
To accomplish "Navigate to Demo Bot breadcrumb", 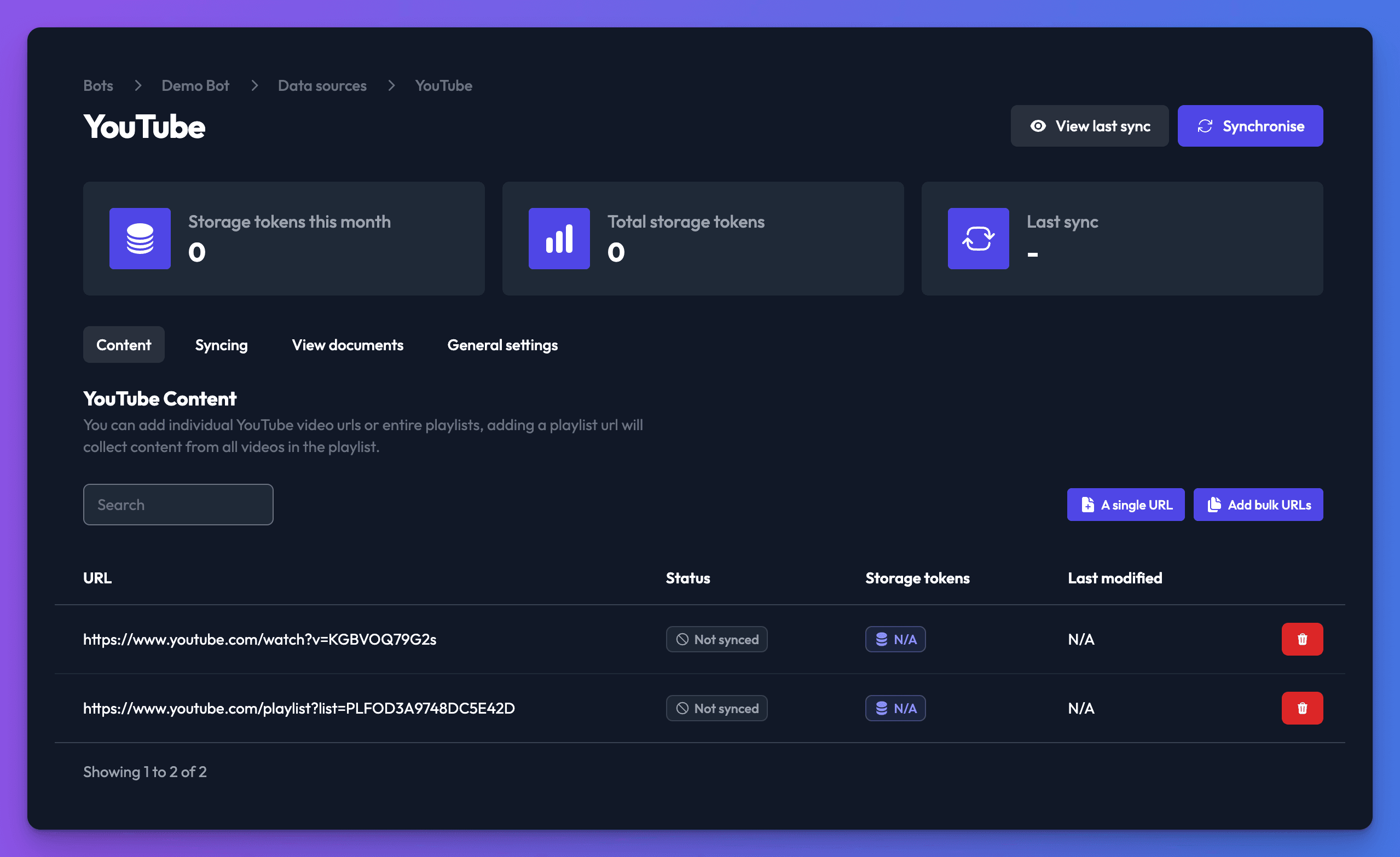I will 195,86.
